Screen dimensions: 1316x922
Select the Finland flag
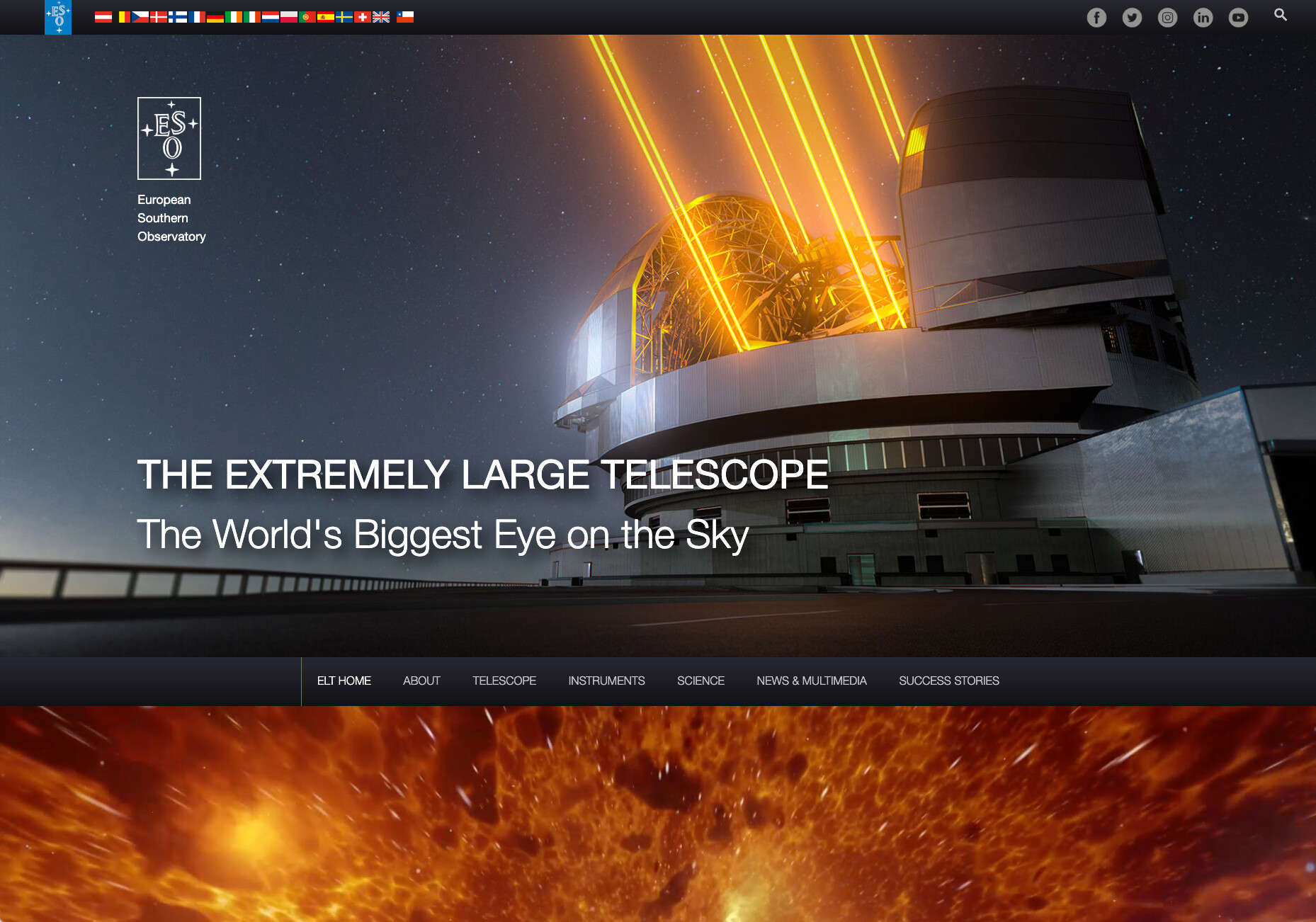point(178,17)
